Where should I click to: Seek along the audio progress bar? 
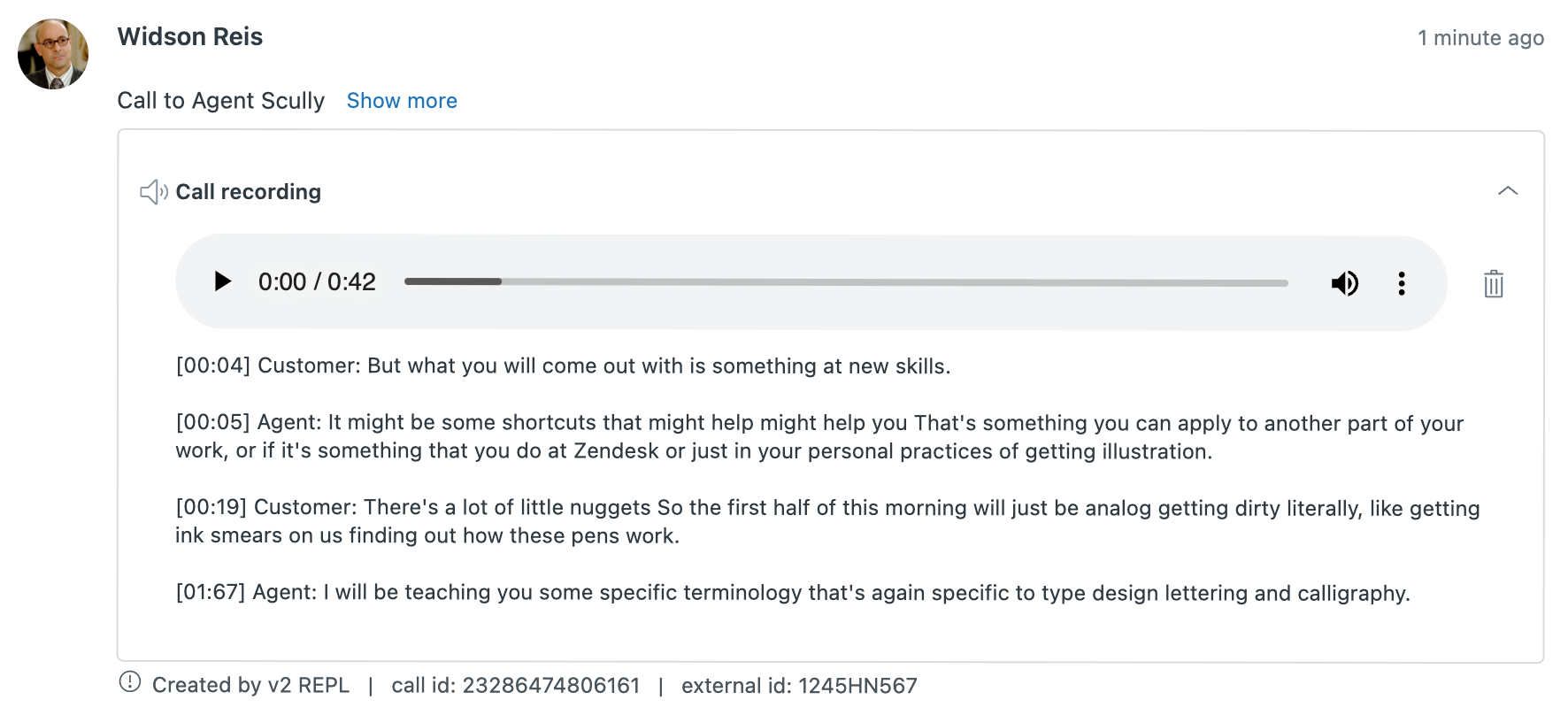[x=846, y=282]
